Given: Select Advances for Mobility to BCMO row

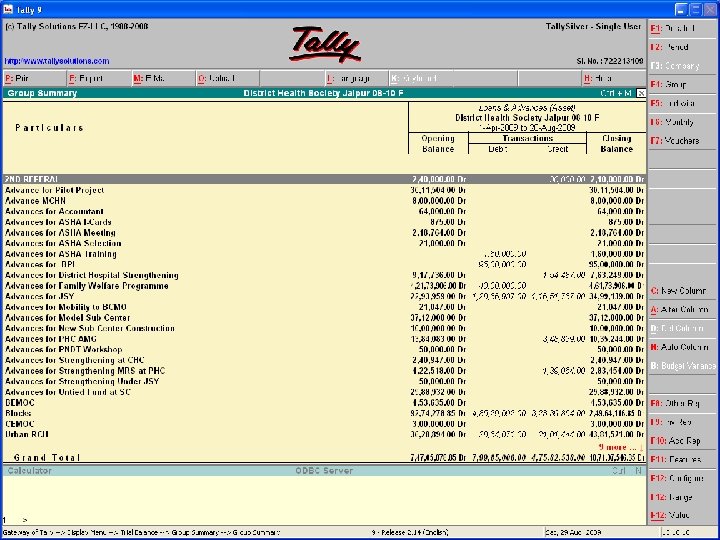Looking at the screenshot, I should (324, 307).
